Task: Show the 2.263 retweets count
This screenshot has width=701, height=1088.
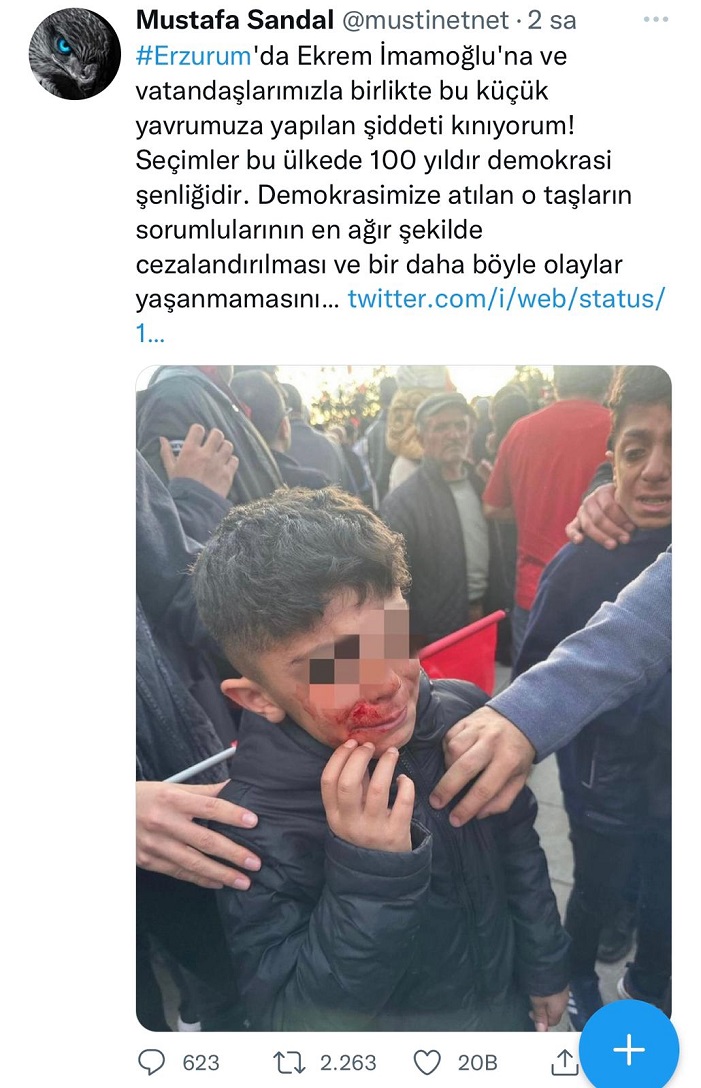Action: click(x=348, y=1062)
